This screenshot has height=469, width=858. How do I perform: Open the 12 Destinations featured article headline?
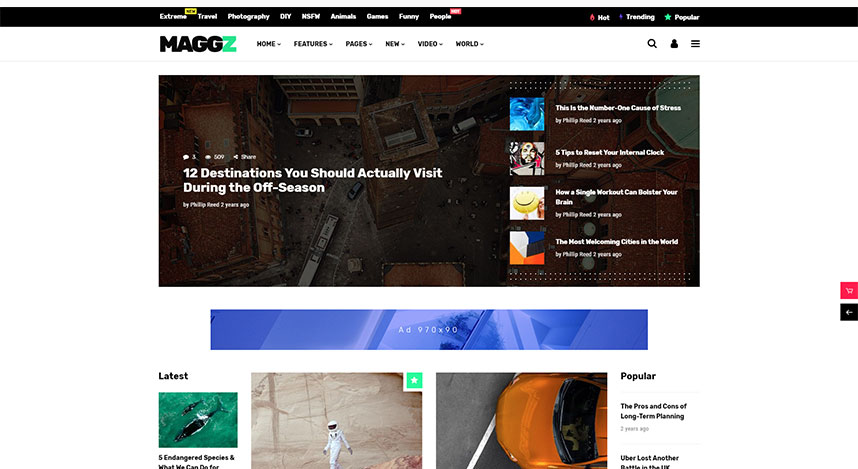312,180
